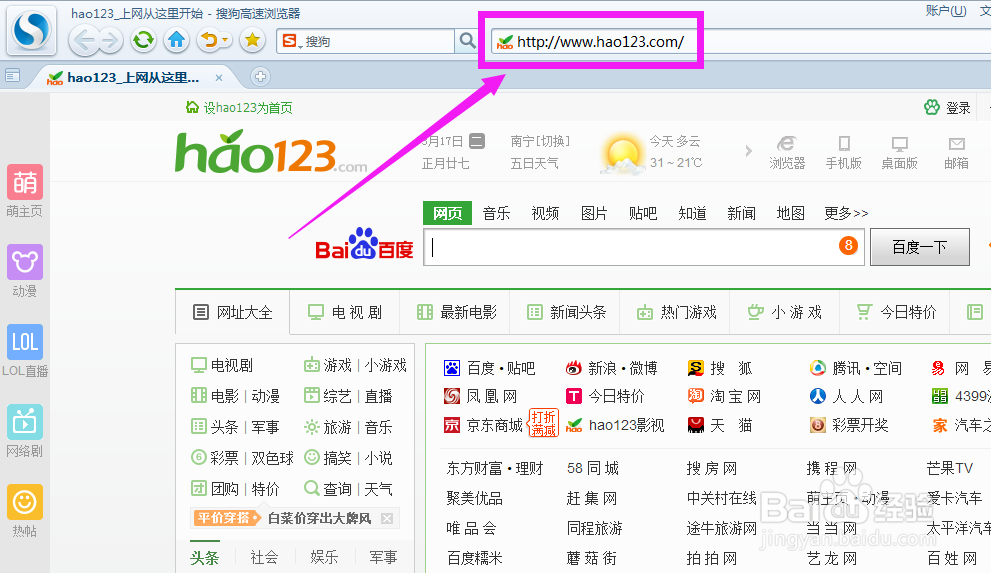Select the 图片 search tab
The height and width of the screenshot is (573, 991).
594,214
